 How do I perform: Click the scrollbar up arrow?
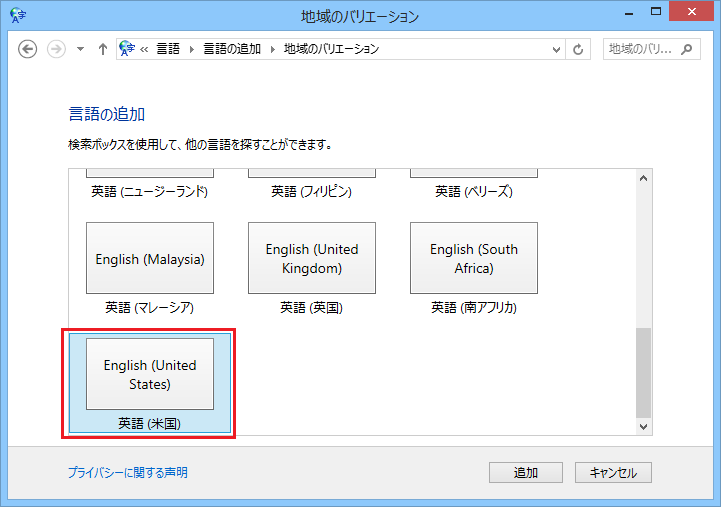pyautogui.click(x=643, y=178)
